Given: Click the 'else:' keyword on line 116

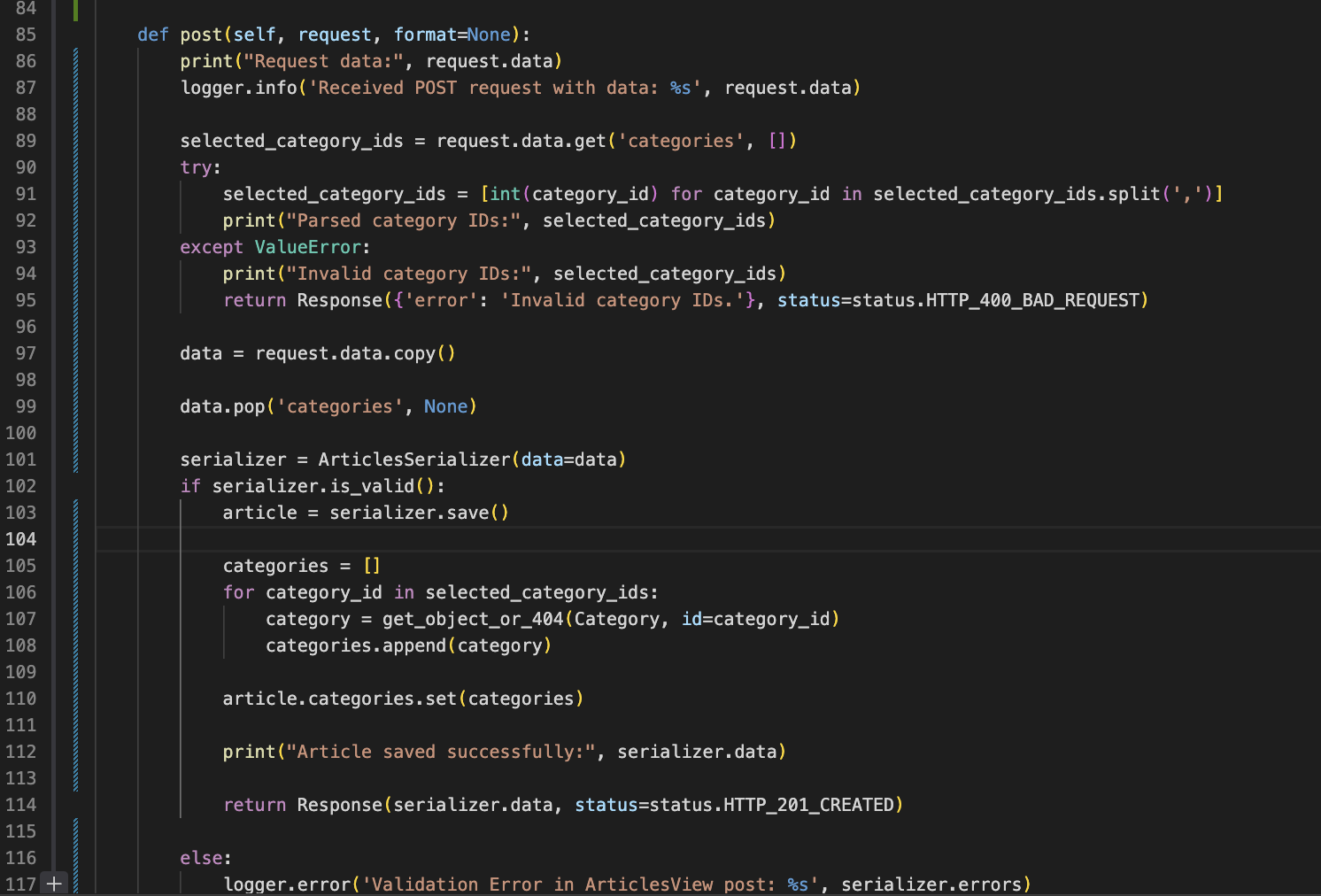Looking at the screenshot, I should click(x=206, y=858).
